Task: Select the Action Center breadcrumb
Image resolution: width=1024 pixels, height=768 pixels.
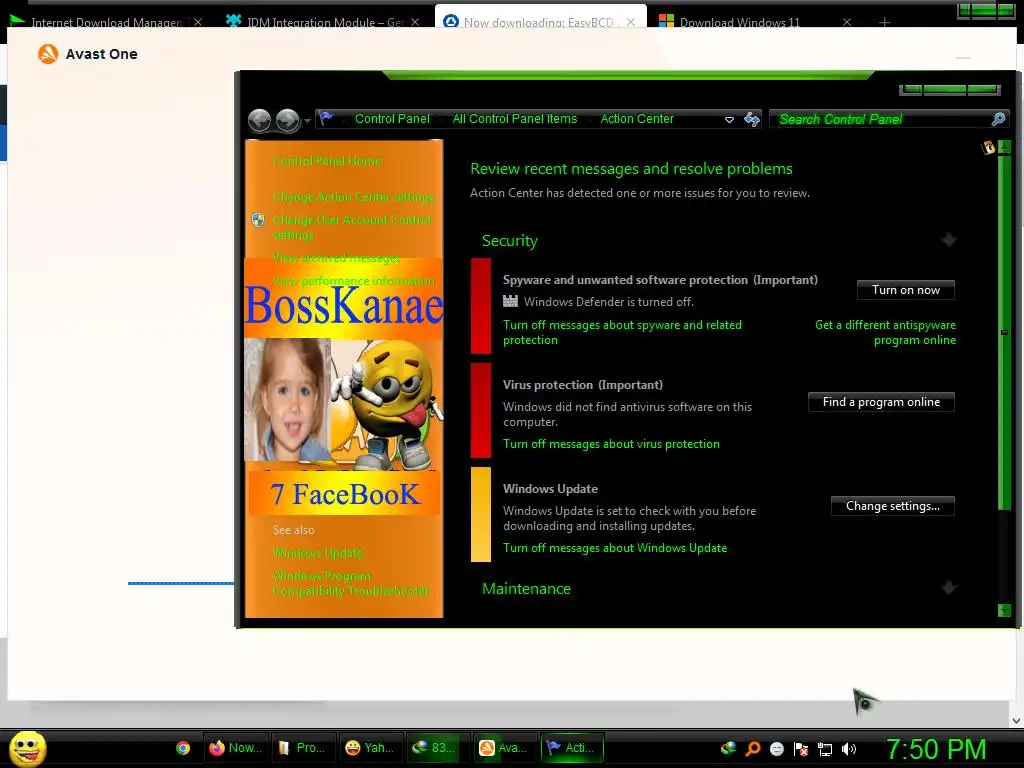Action: tap(637, 119)
